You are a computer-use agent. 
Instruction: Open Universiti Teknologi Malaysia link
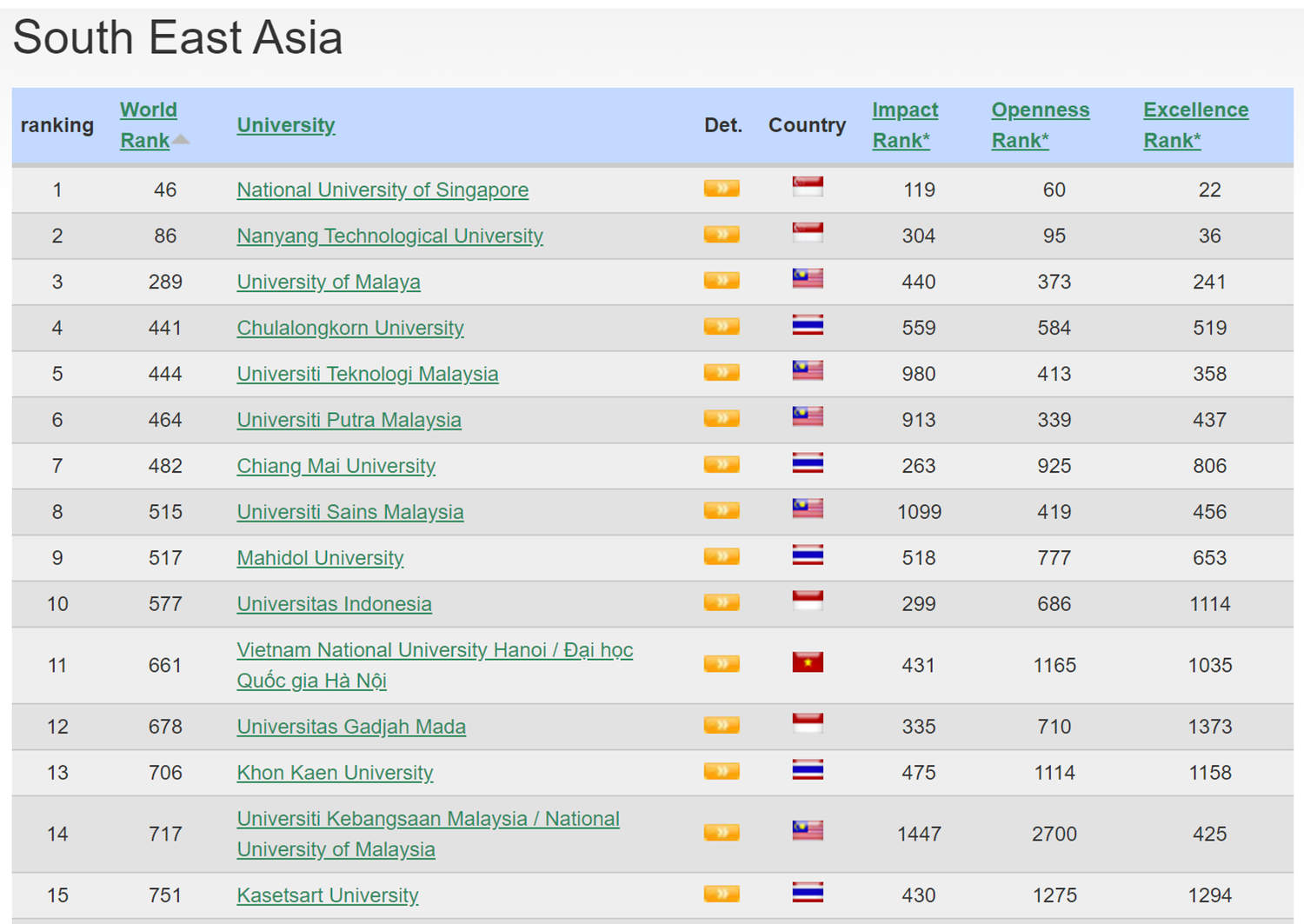click(x=368, y=374)
